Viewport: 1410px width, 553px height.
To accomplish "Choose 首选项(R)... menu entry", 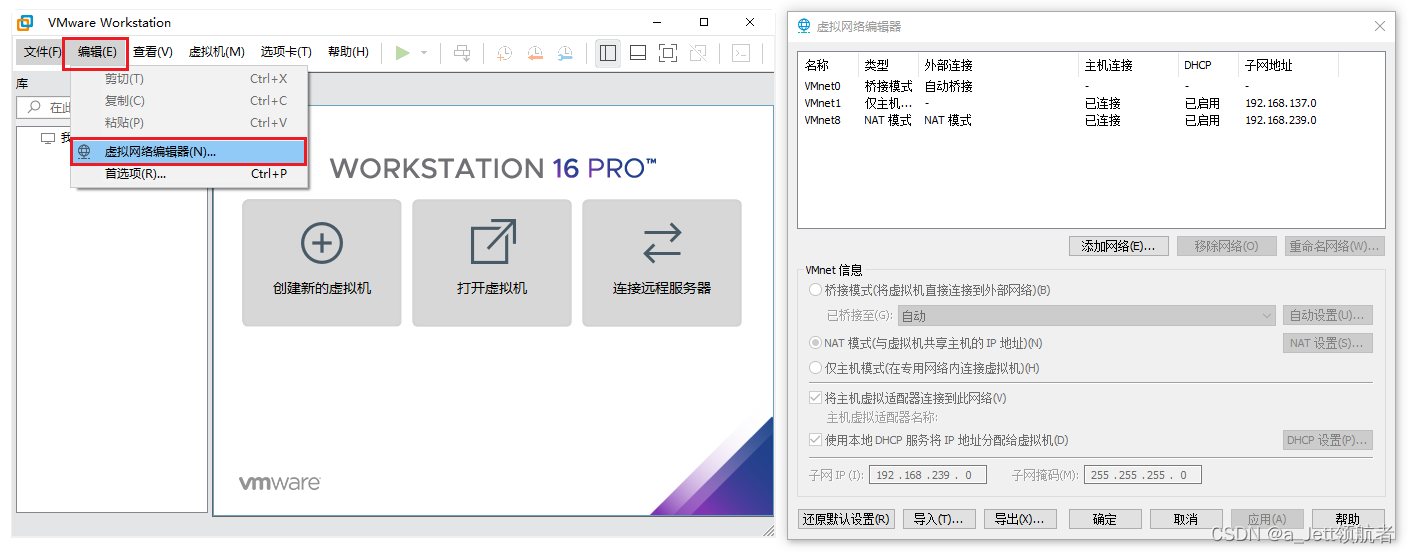I will click(x=188, y=174).
